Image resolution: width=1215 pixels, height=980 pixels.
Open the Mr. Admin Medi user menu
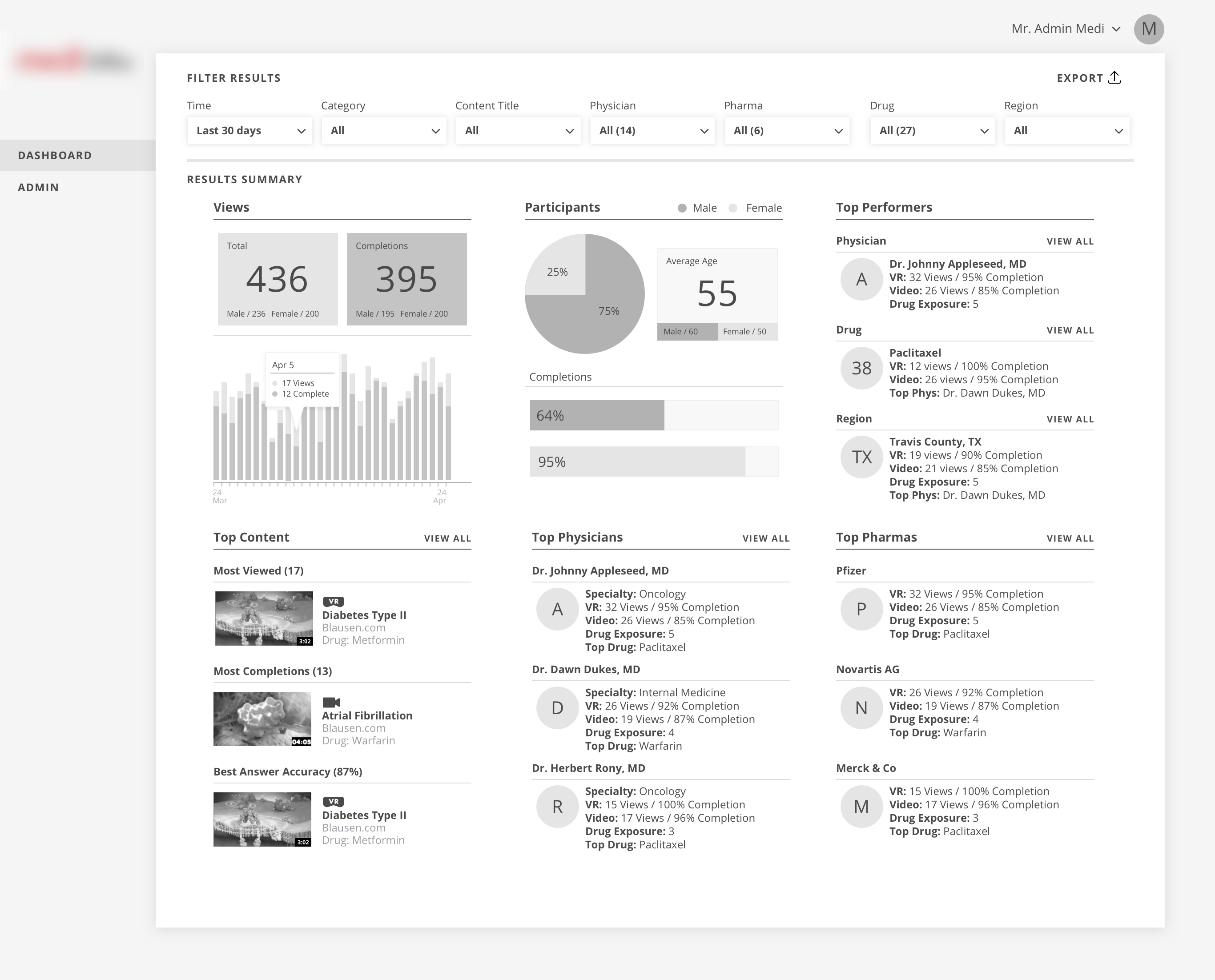point(1066,29)
